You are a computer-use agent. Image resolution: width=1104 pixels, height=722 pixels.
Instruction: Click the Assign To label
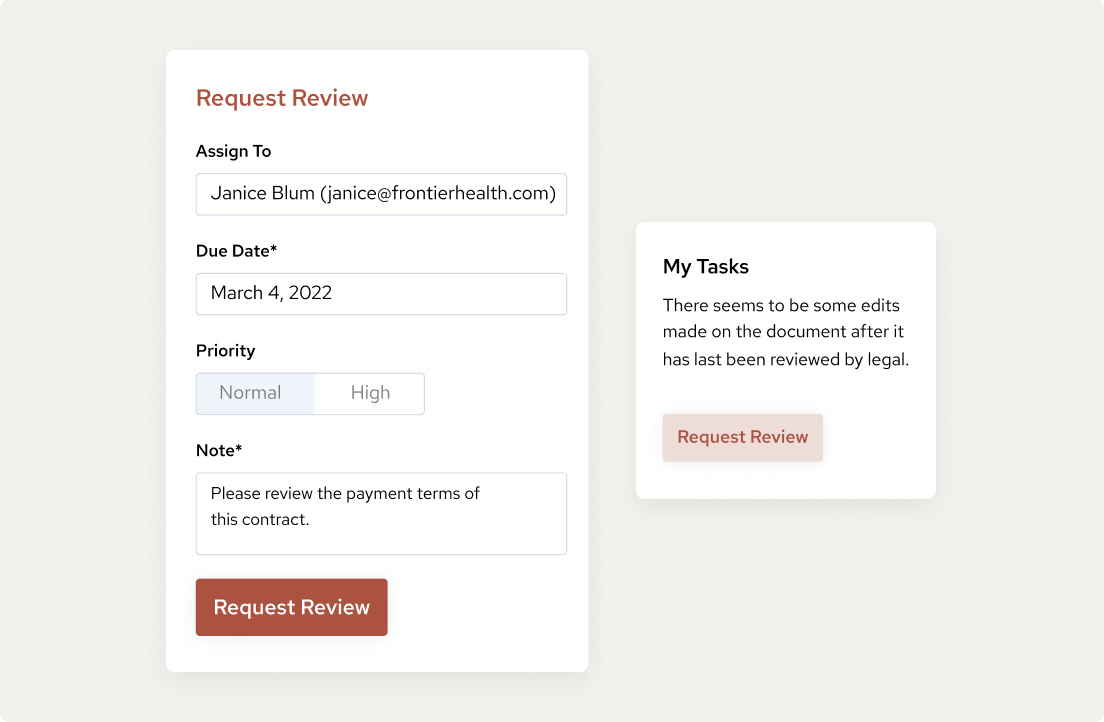[233, 151]
